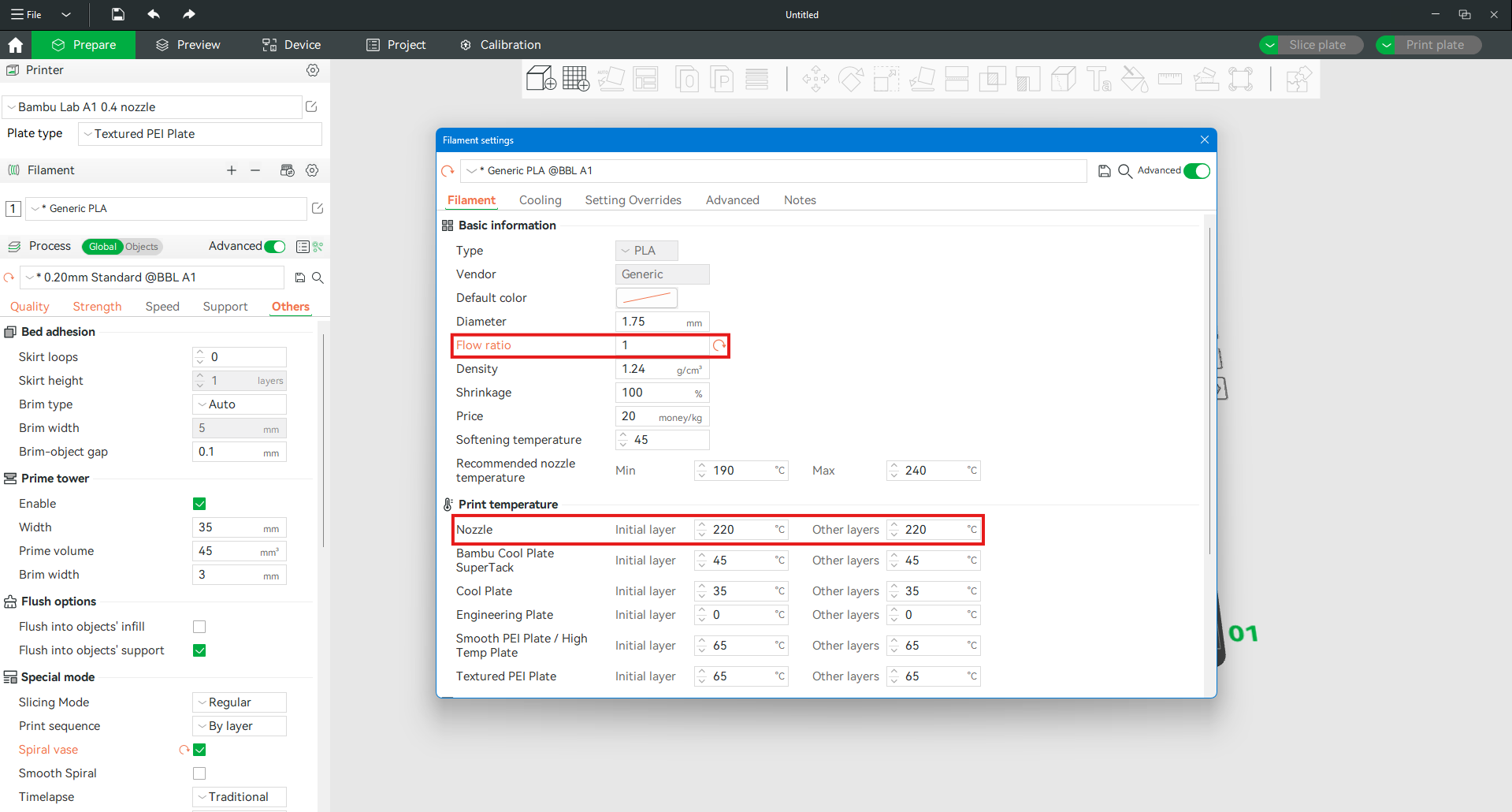The image size is (1512, 812).
Task: Open the Timelapse Traditional dropdown
Action: coord(240,797)
